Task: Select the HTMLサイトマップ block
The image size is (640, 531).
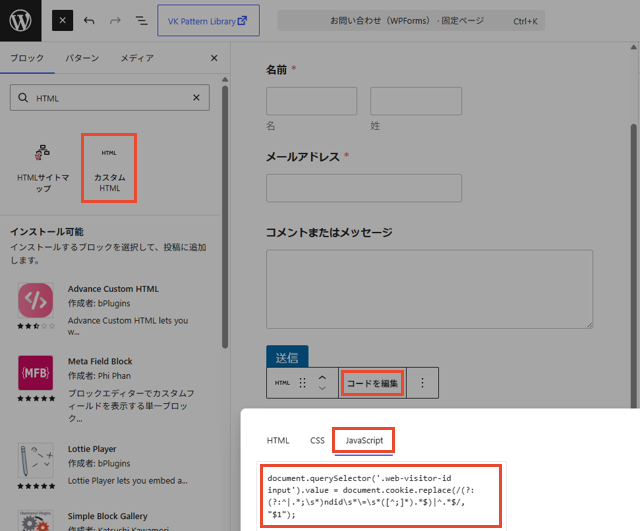Action: 43,168
